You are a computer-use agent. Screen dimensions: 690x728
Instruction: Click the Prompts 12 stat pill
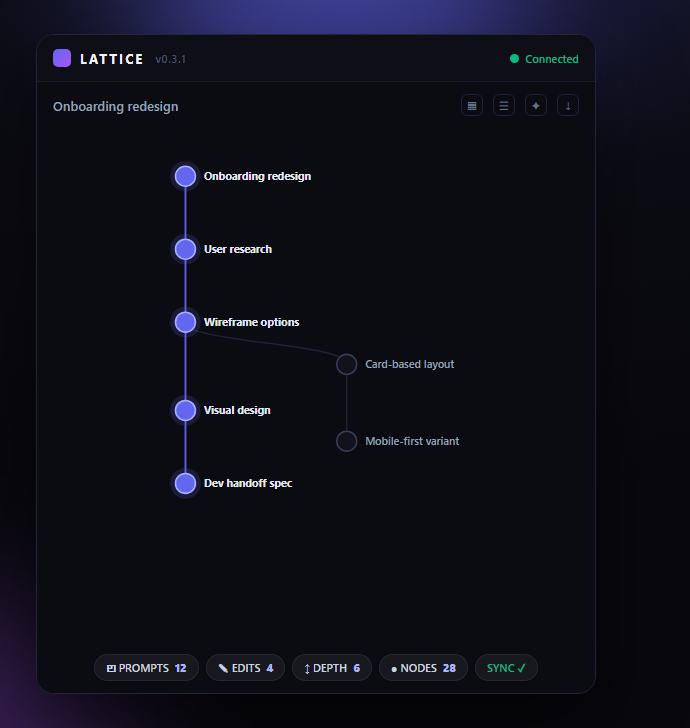(x=146, y=668)
